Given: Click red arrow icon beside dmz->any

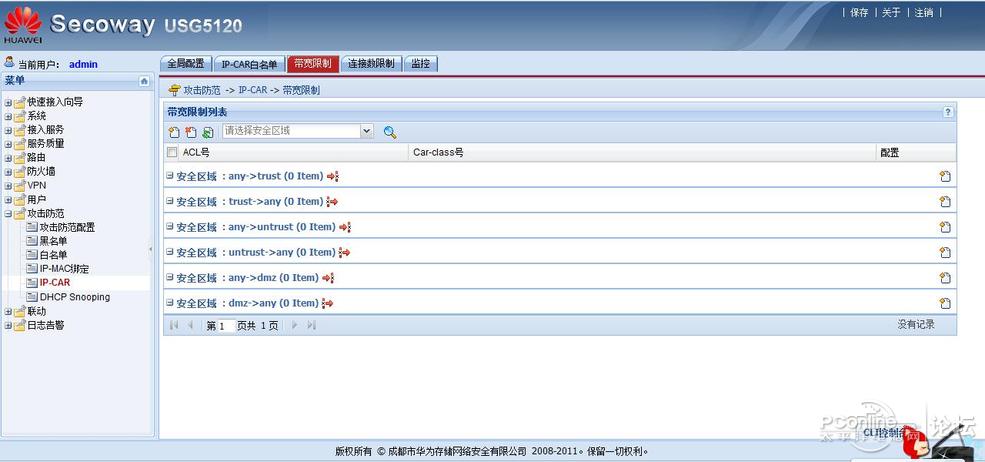Looking at the screenshot, I should point(327,304).
